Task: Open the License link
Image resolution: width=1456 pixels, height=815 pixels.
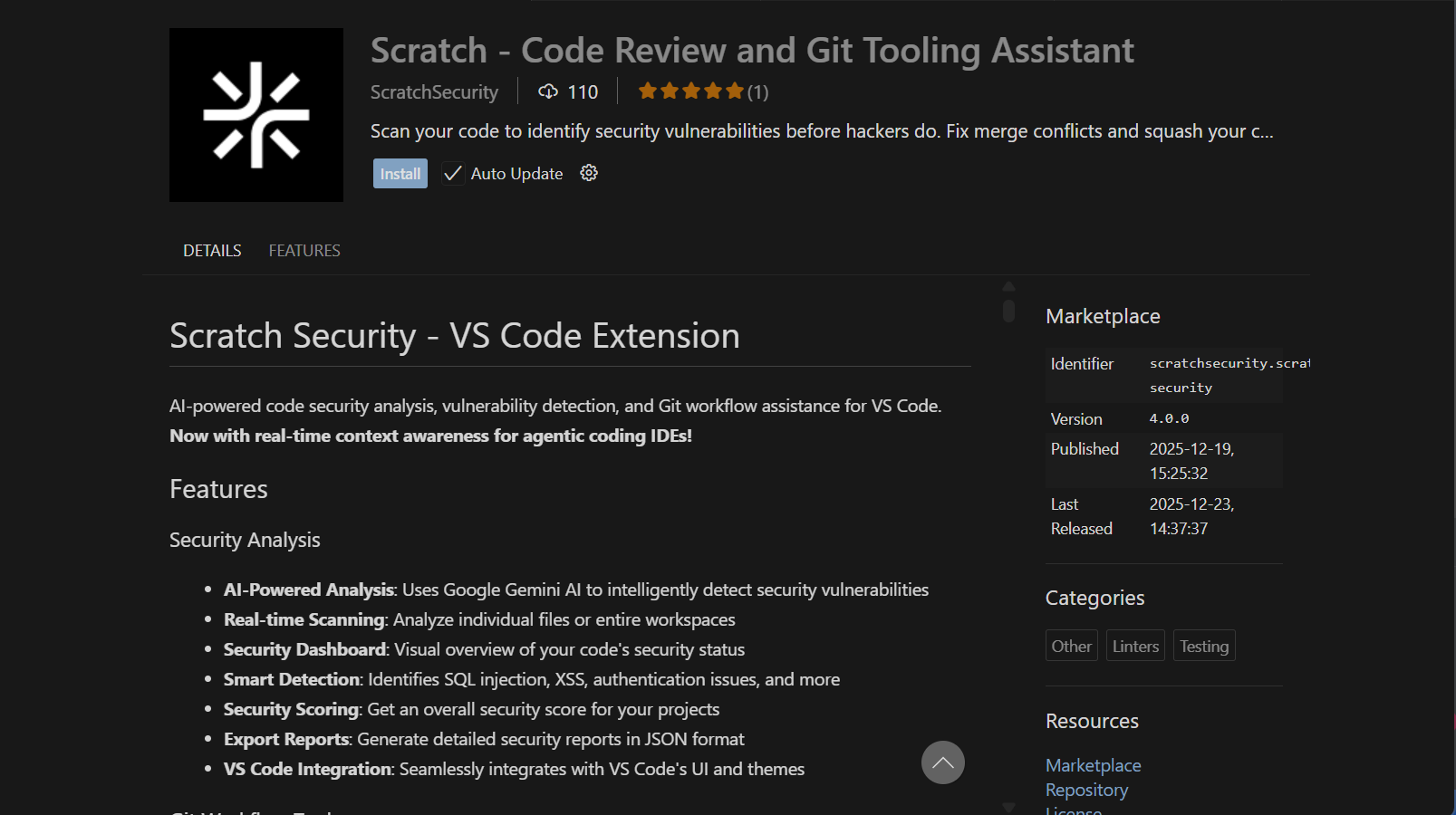Action: point(1073,810)
